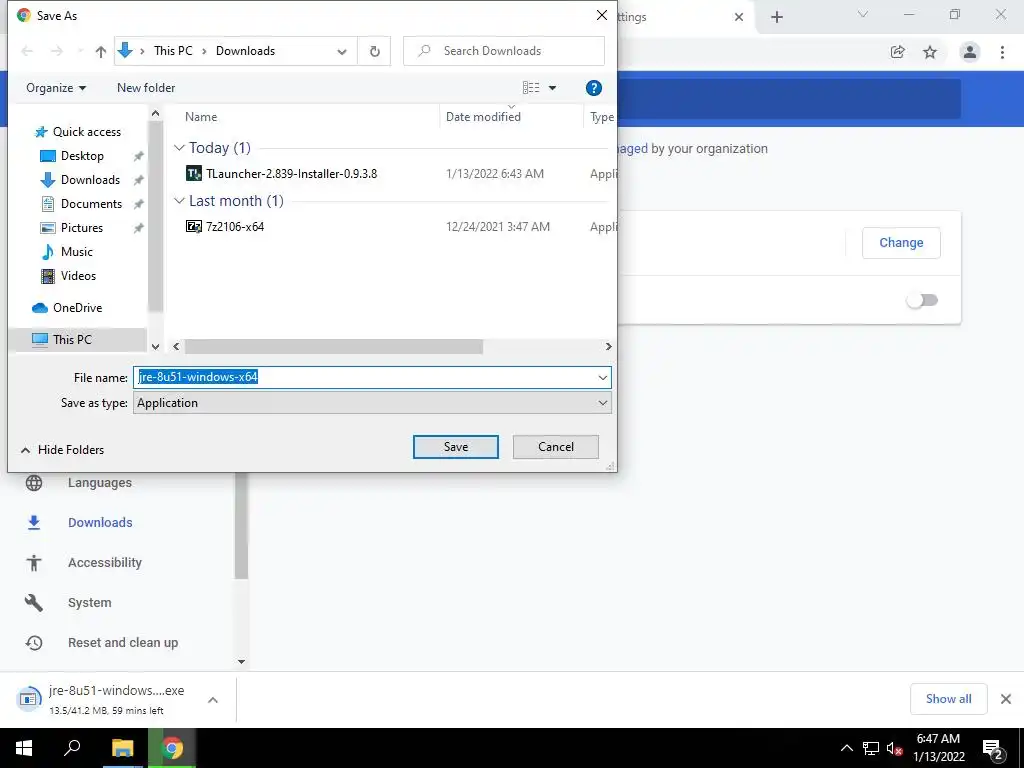
Task: Refresh the Downloads folder listing
Action: pos(374,51)
